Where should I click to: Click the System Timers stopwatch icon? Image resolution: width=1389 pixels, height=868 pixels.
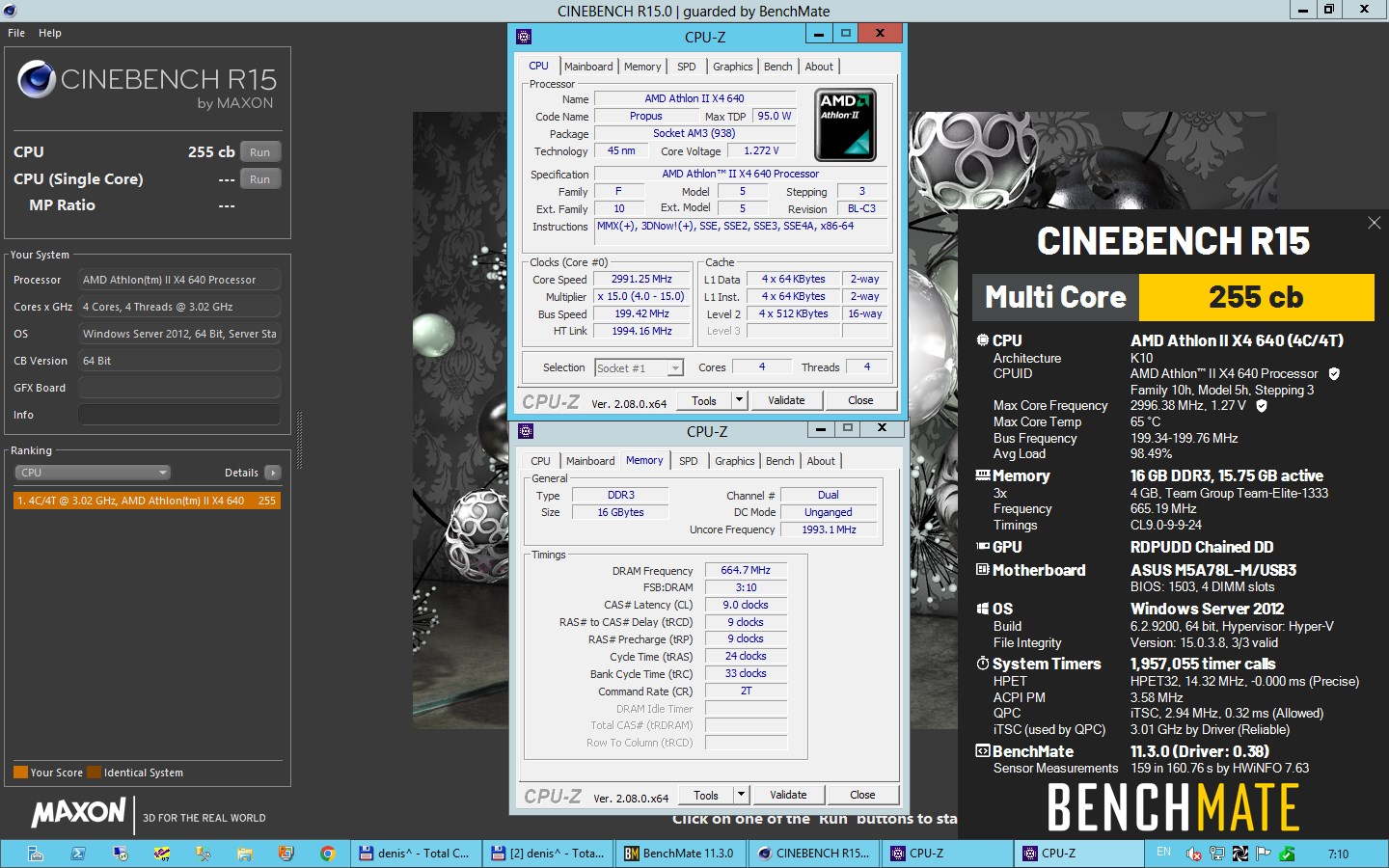point(983,664)
